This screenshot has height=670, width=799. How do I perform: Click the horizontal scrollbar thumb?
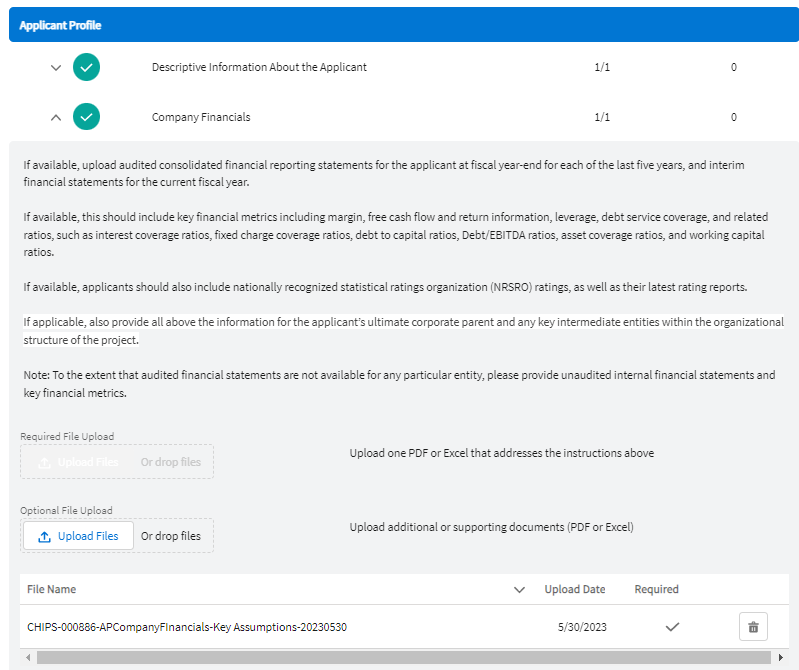(x=400, y=657)
